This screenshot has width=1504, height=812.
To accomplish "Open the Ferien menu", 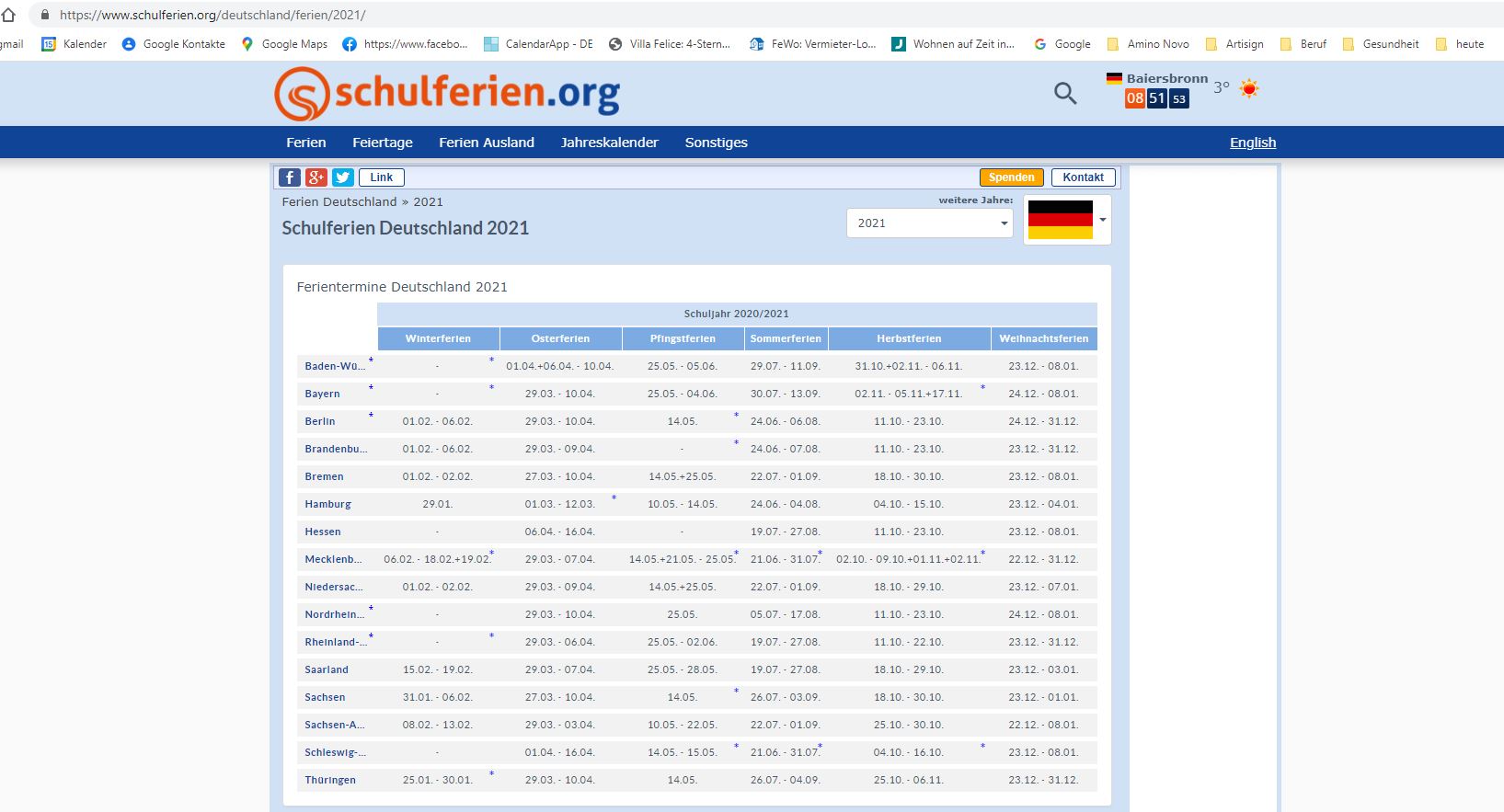I will [x=305, y=143].
